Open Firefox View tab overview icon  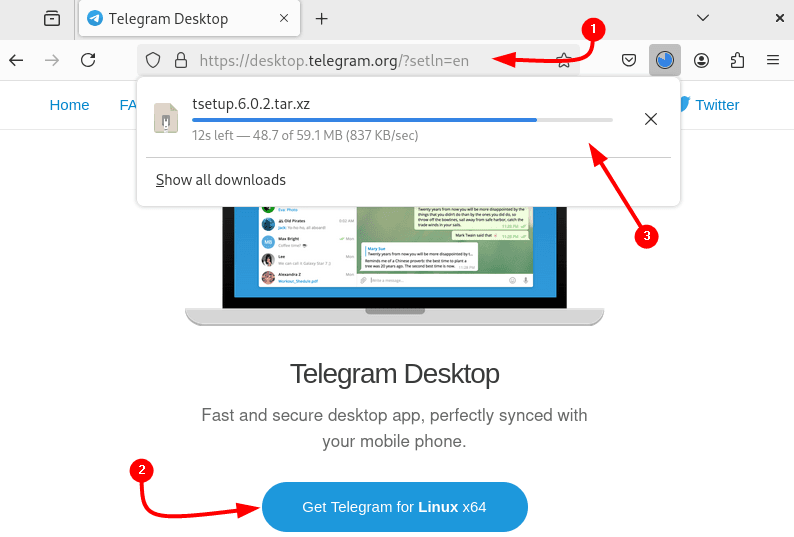pos(52,19)
